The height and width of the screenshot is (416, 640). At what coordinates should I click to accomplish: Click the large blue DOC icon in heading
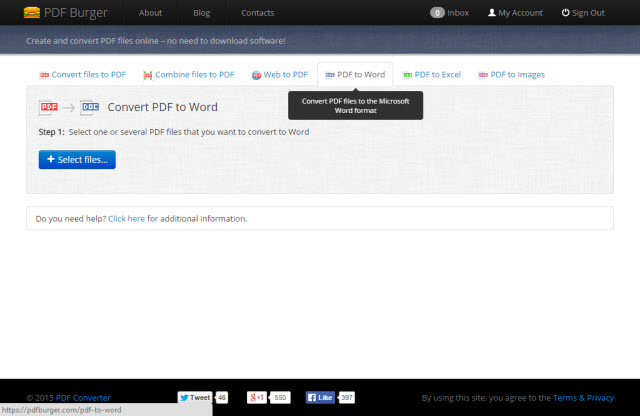click(90, 107)
